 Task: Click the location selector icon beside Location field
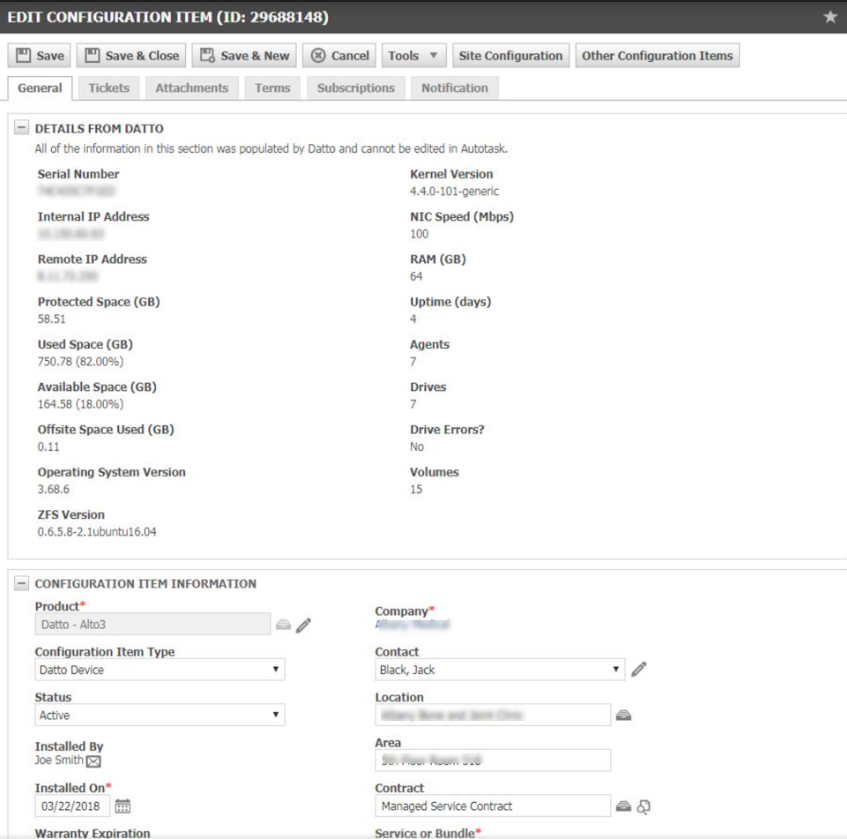[x=622, y=715]
